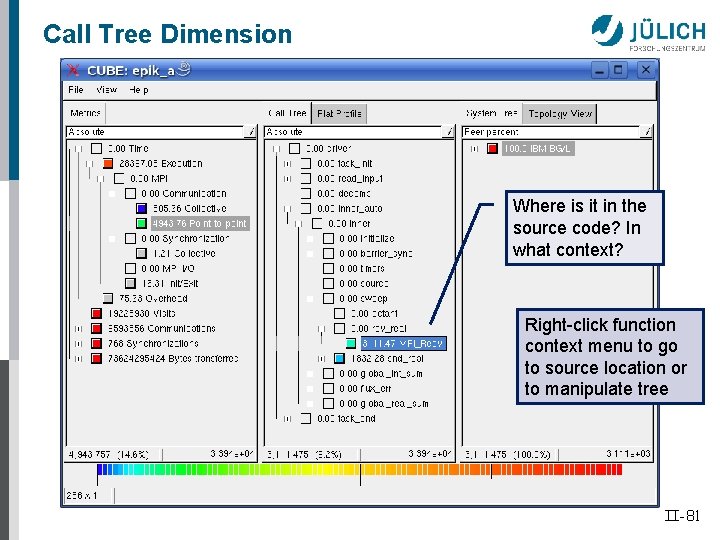
Task: Click the blue color box beside 505.36 Collective
Action: (x=141, y=208)
